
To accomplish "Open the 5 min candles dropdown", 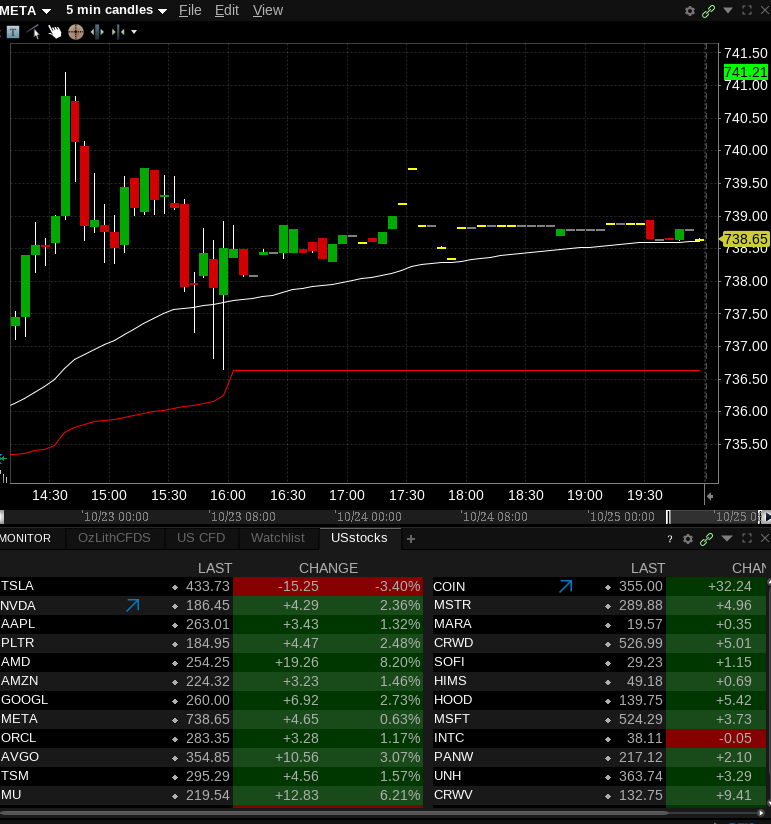I will point(116,10).
